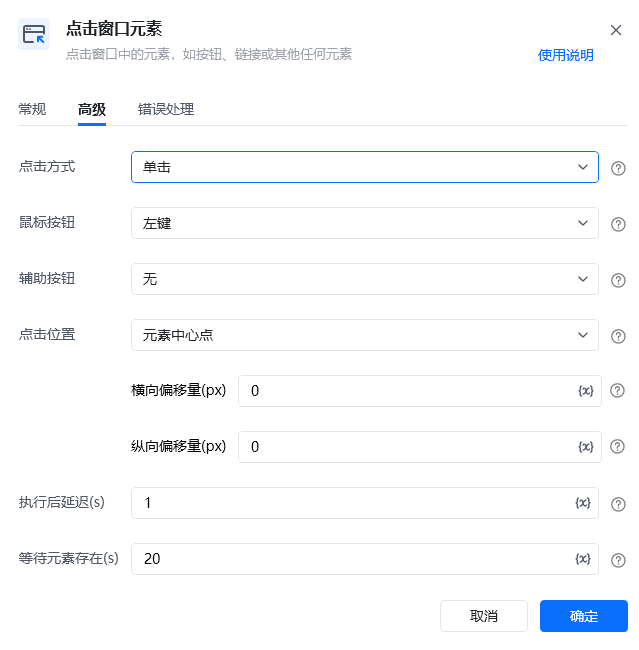Click the help icon for 等待元素存在

tap(618, 560)
